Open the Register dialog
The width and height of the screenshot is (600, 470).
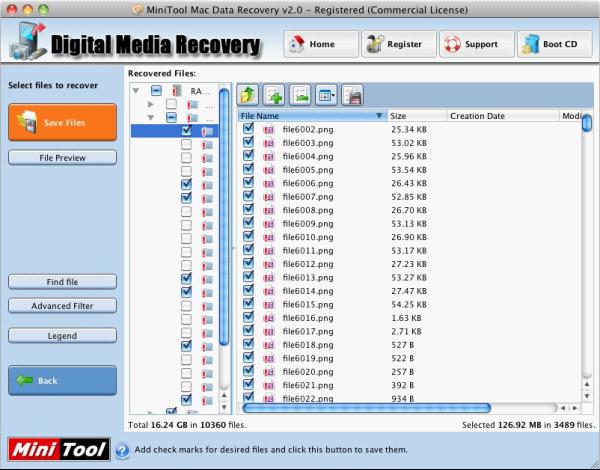point(399,44)
